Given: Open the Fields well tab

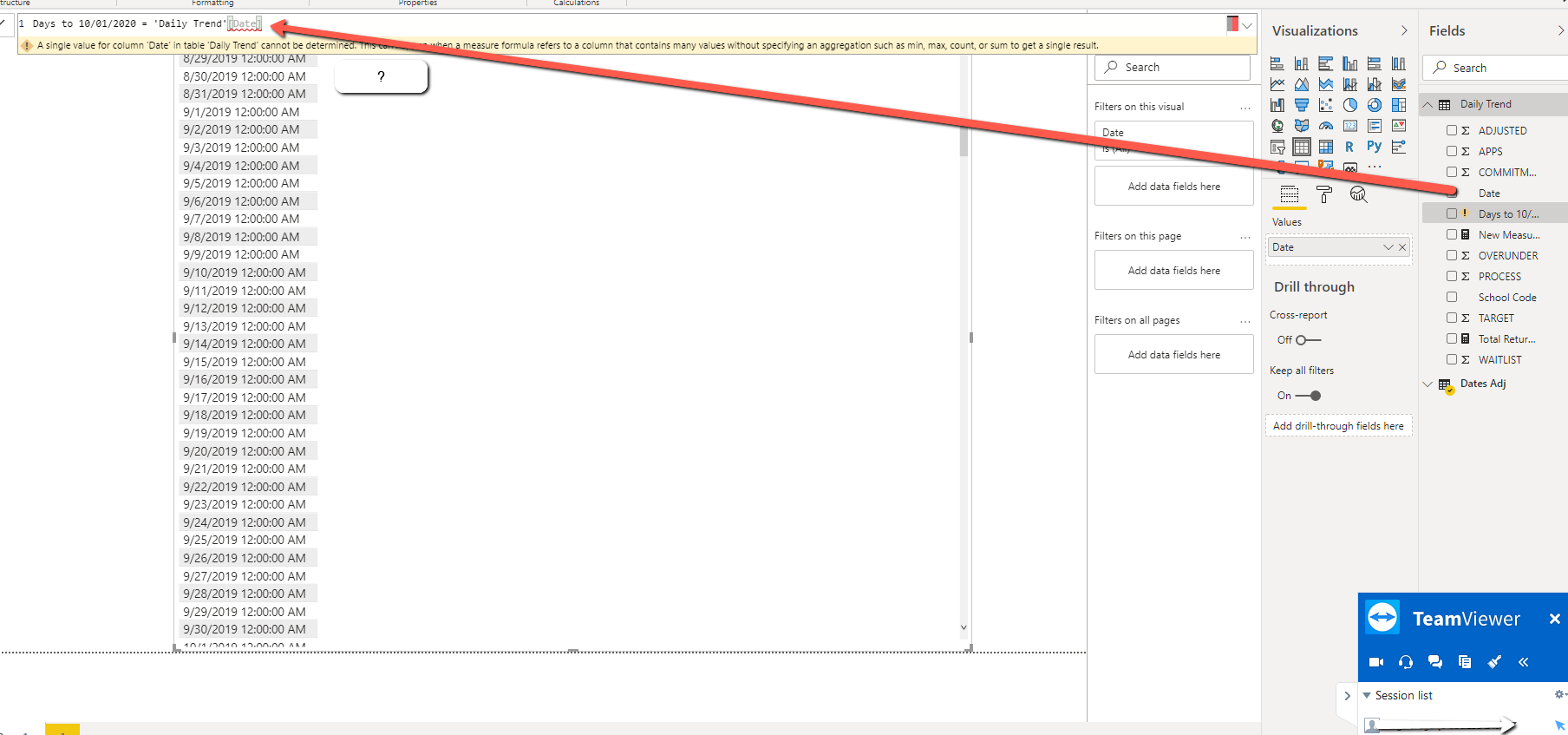Looking at the screenshot, I should point(1290,194).
